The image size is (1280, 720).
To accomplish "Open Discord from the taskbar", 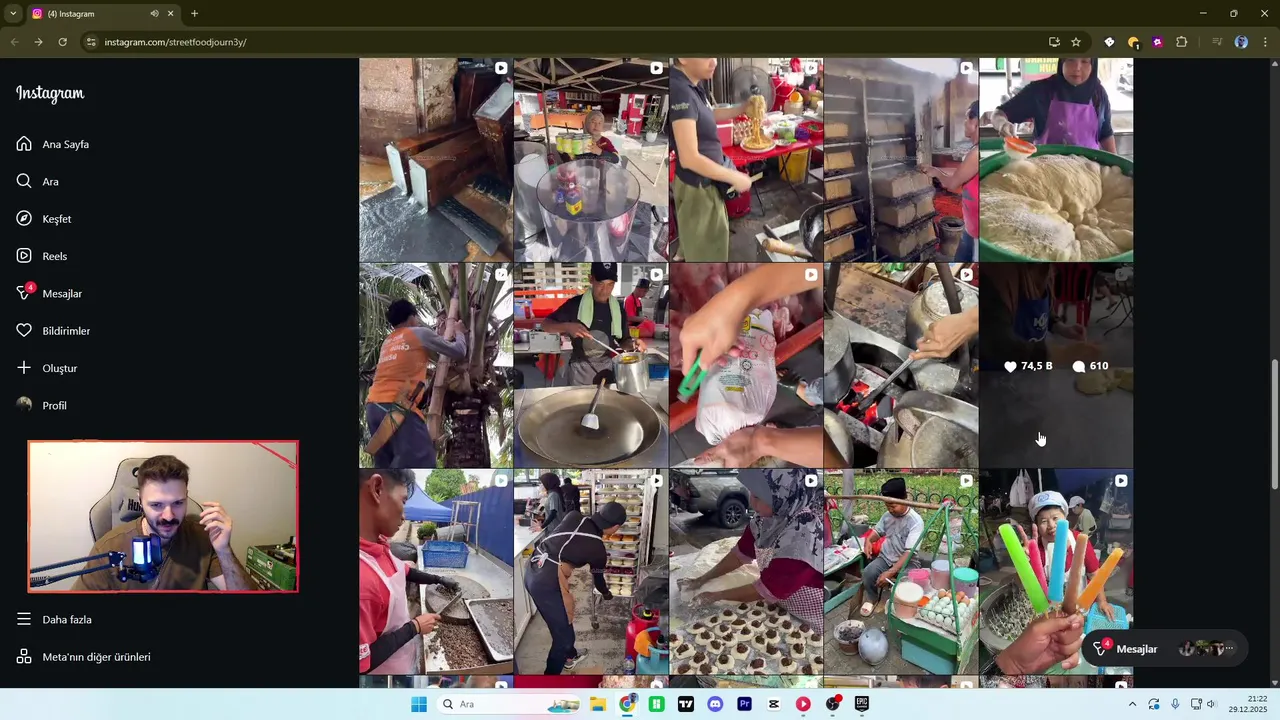I will pos(715,704).
